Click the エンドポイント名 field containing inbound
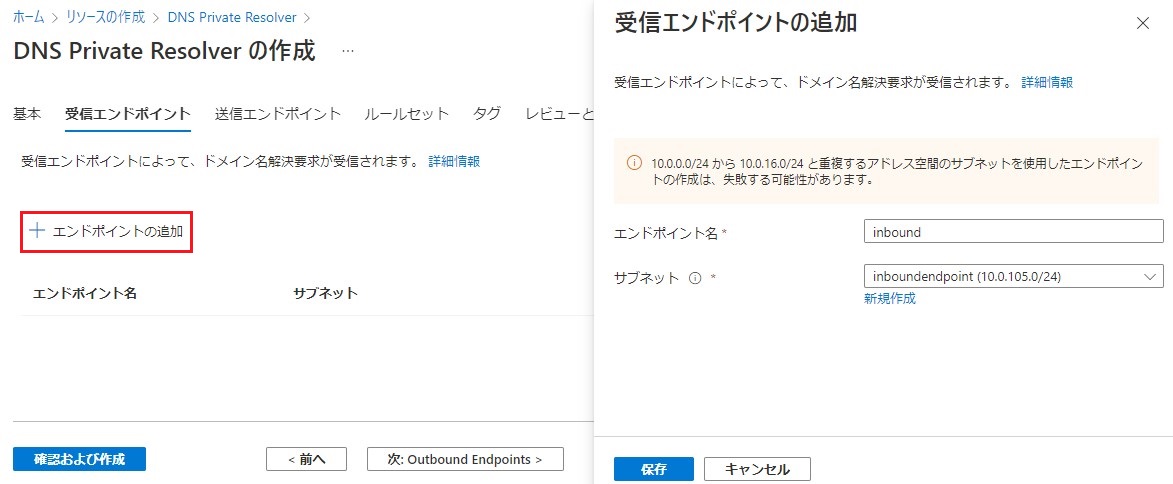The height and width of the screenshot is (484, 1173). [x=1014, y=232]
